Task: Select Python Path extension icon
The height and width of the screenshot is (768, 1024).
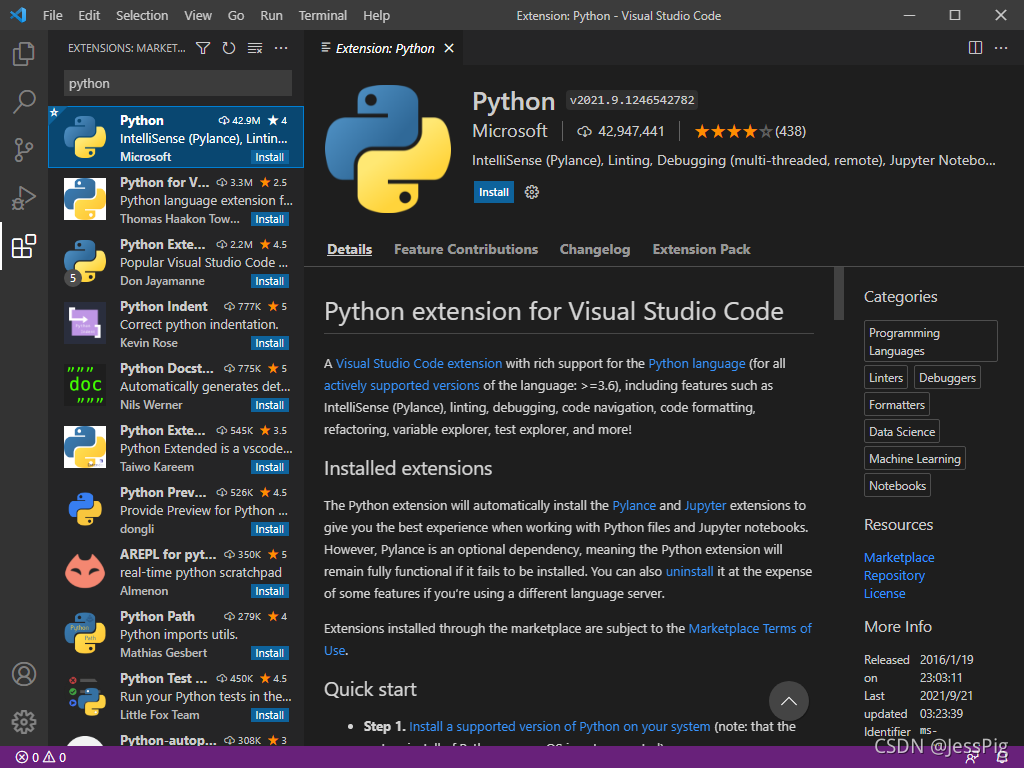Action: 85,633
